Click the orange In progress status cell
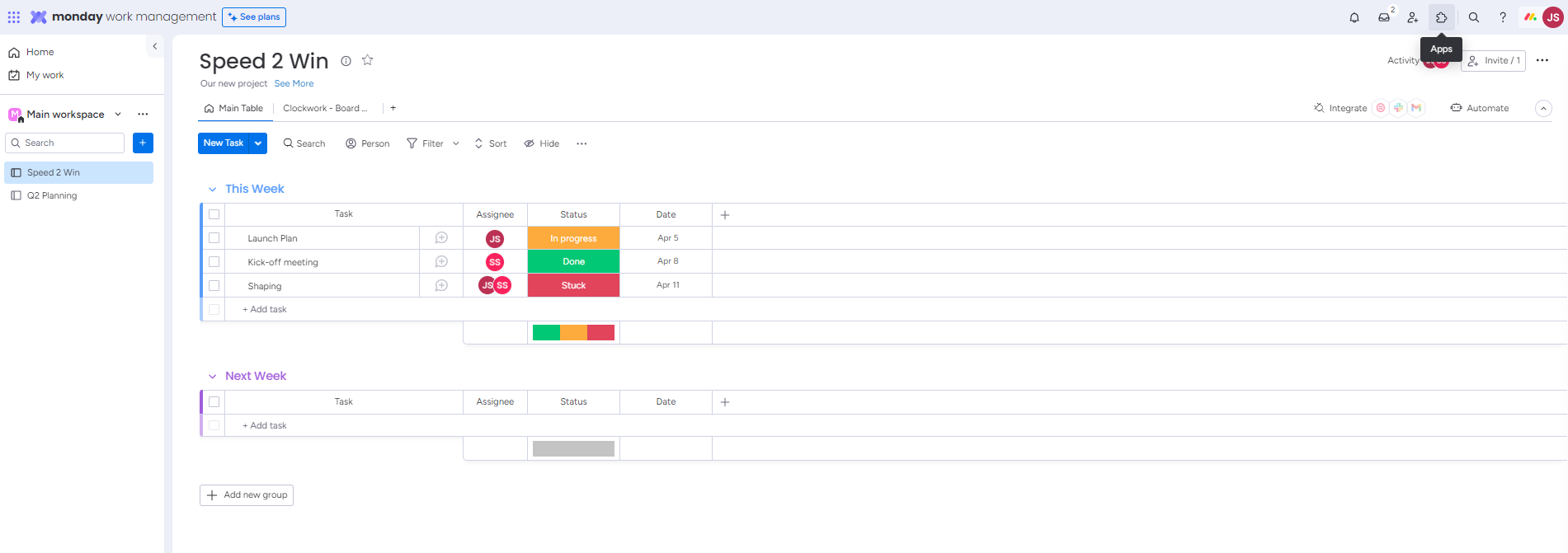 pos(573,238)
